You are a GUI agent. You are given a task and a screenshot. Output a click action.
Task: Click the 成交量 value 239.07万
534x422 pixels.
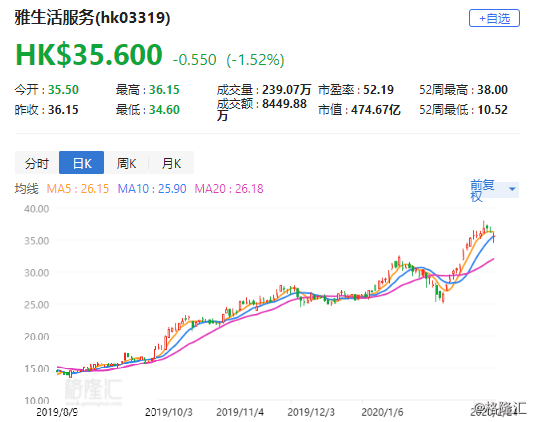point(287,90)
